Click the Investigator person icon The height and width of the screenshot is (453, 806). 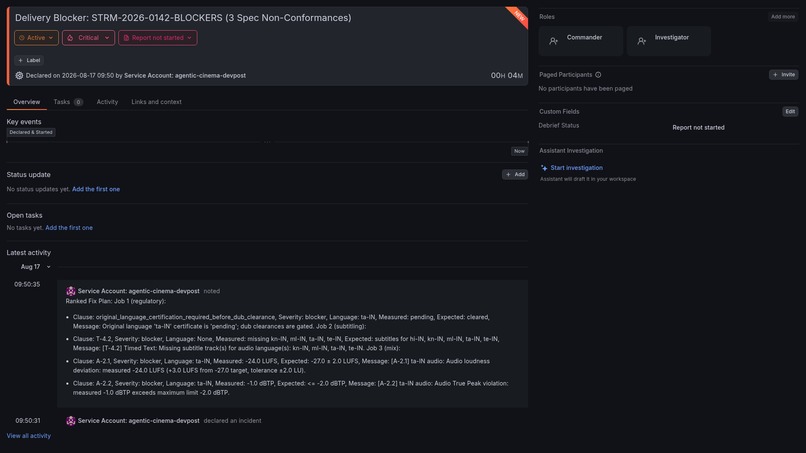click(642, 41)
